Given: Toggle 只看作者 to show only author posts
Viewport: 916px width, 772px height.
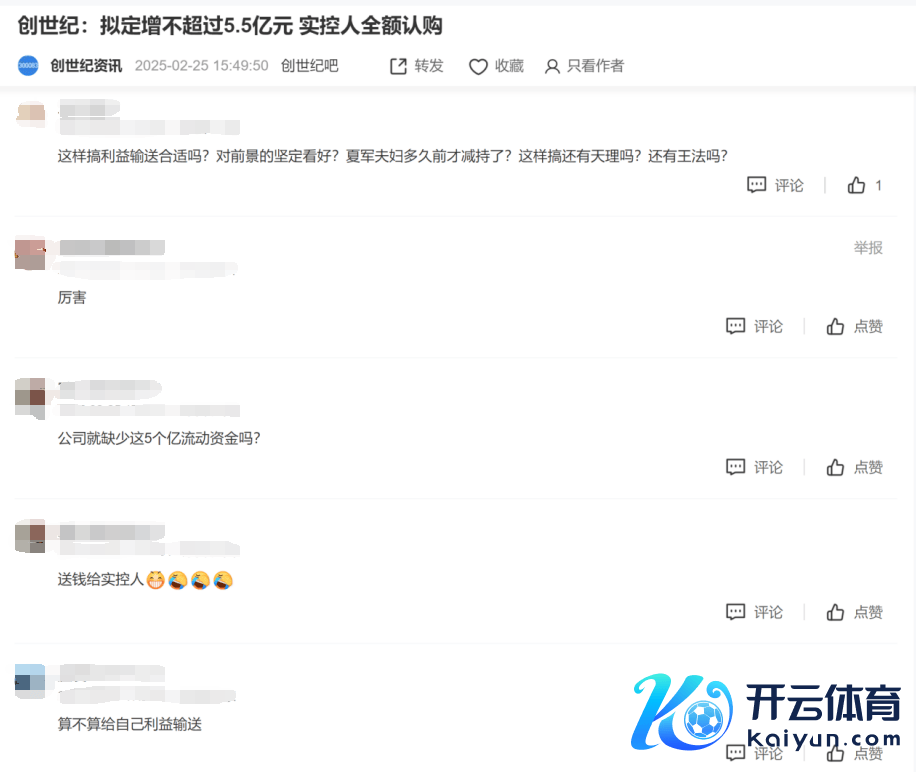Looking at the screenshot, I should (x=595, y=66).
